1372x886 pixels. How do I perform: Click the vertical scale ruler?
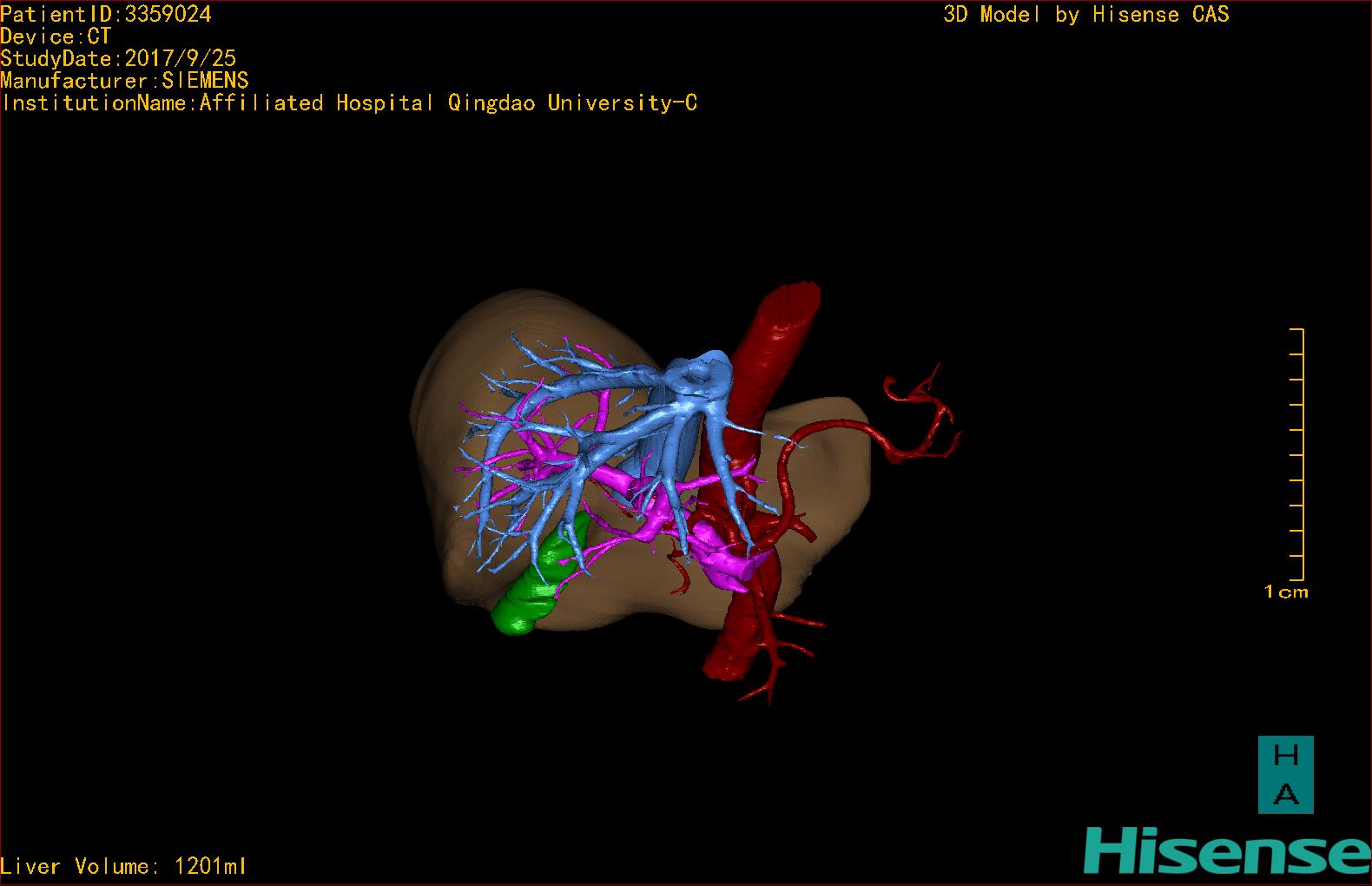pyautogui.click(x=1297, y=454)
